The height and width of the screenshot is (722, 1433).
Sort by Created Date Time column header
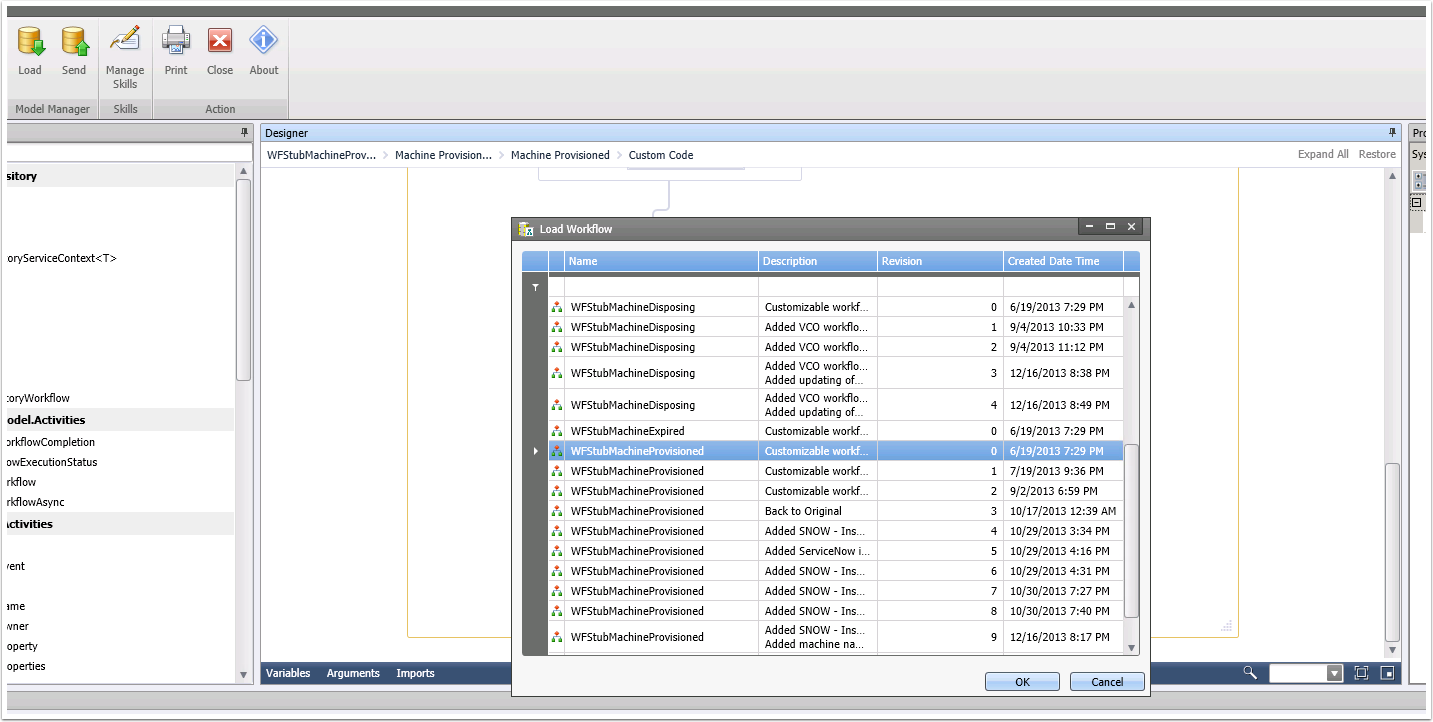(x=1063, y=261)
